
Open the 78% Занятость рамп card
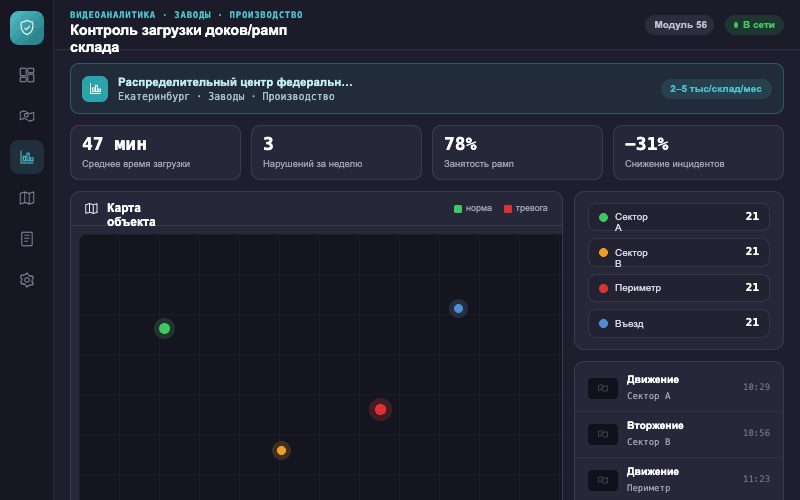point(517,153)
